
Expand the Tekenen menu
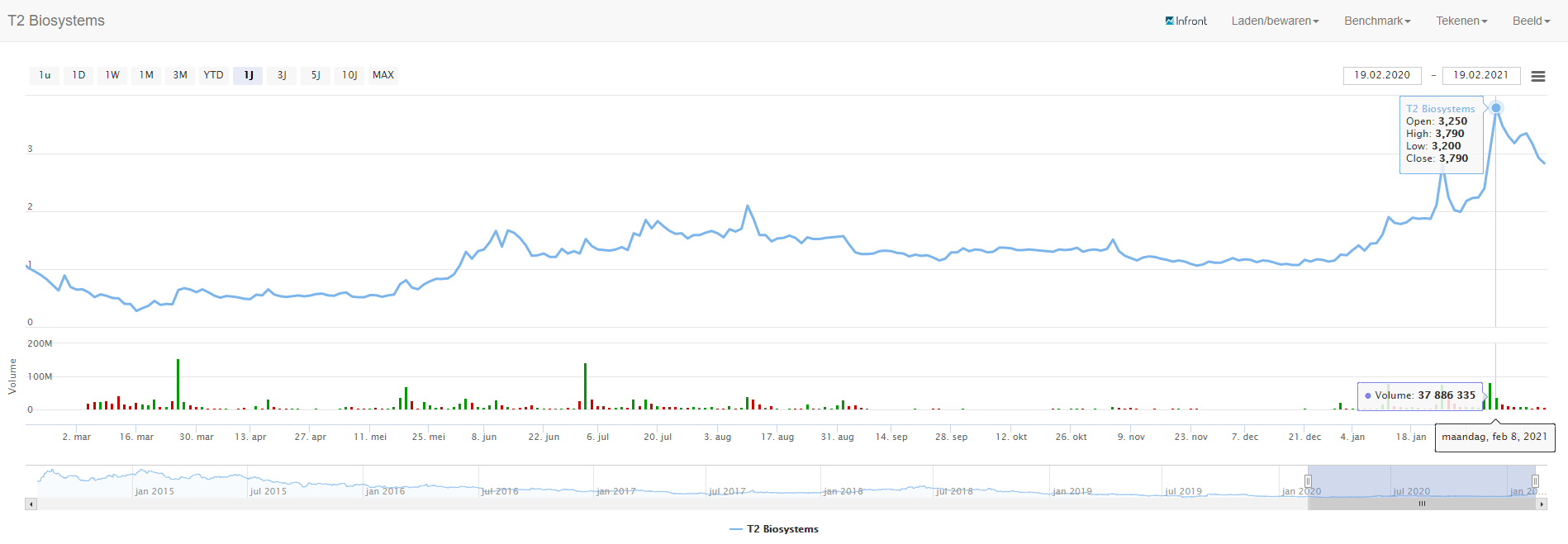pyautogui.click(x=1461, y=21)
